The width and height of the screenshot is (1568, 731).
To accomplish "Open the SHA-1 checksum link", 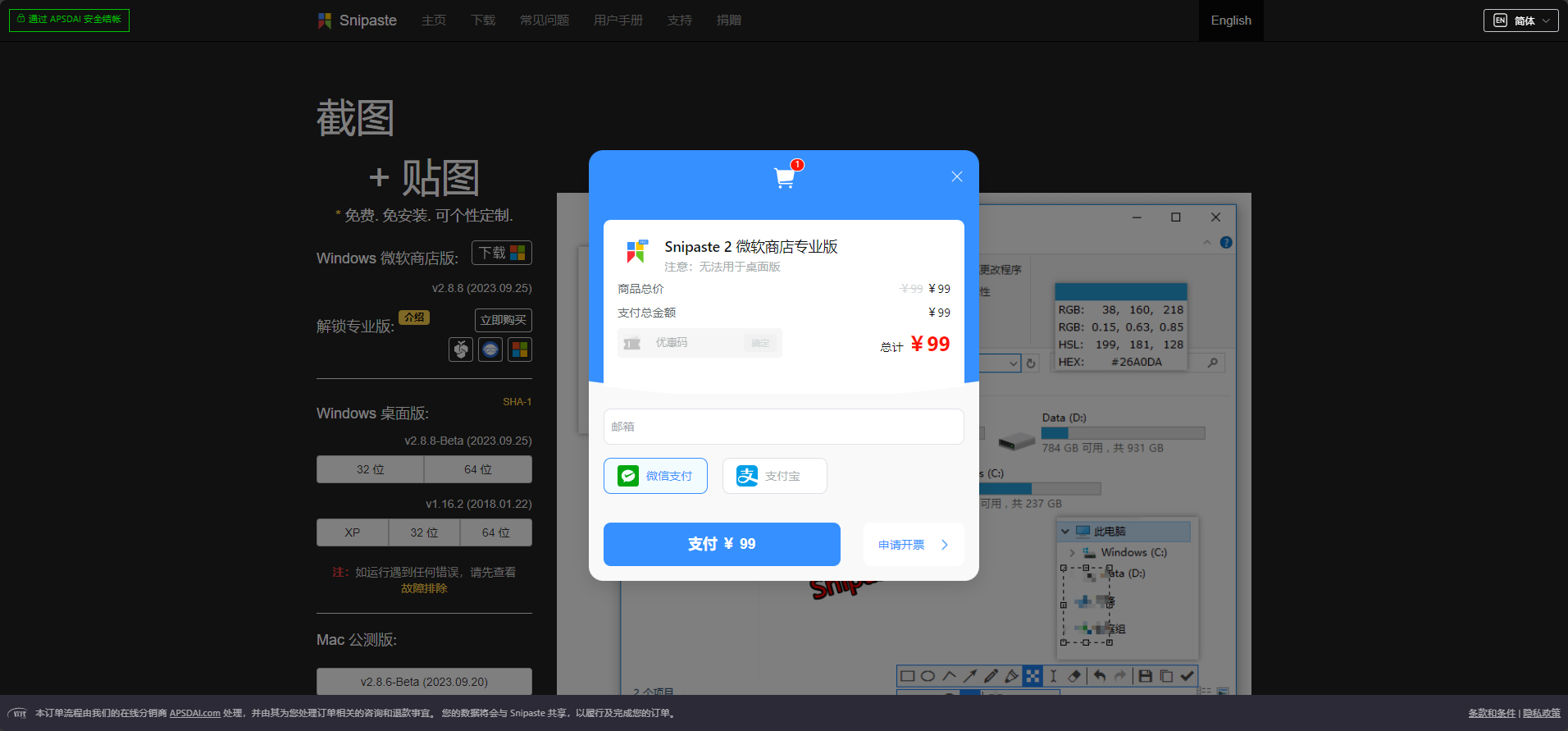I will [x=517, y=402].
